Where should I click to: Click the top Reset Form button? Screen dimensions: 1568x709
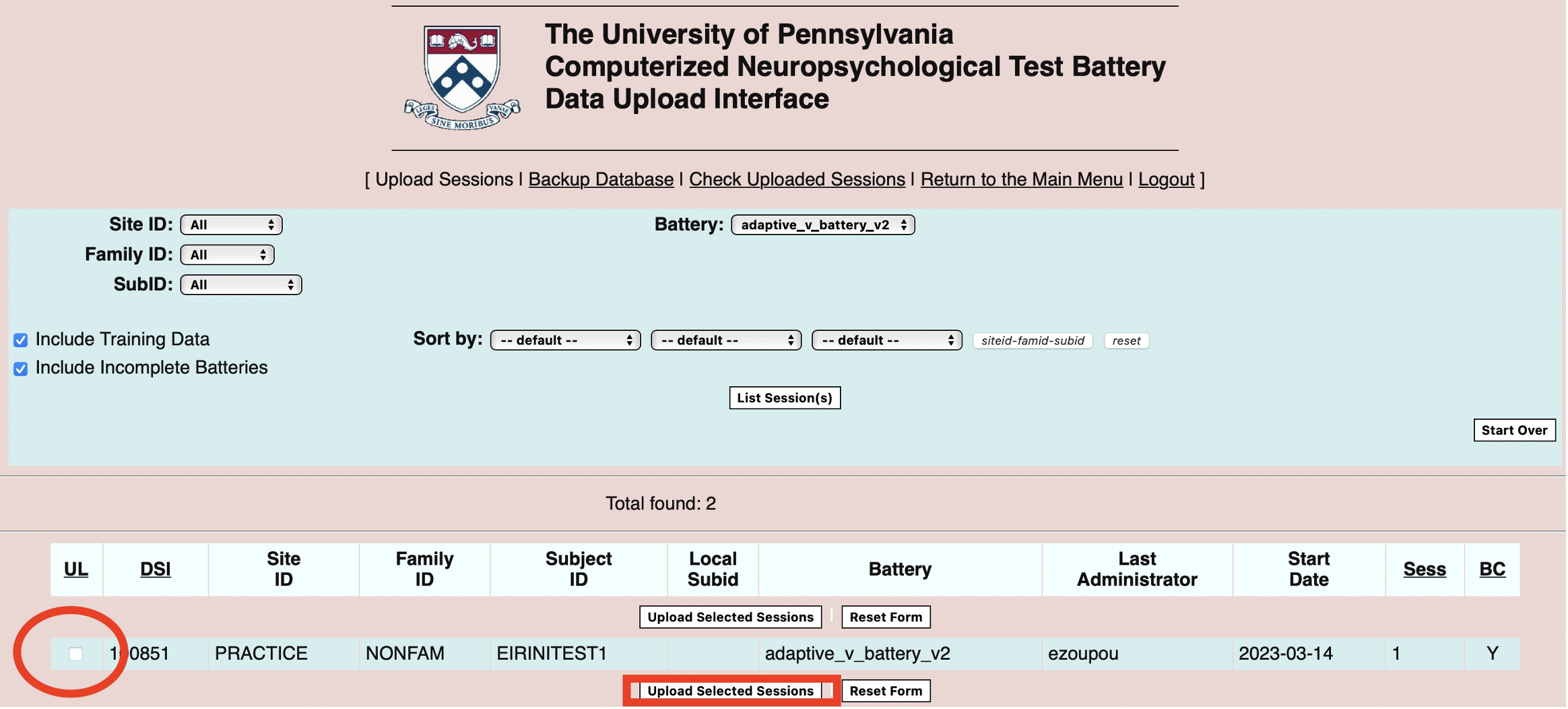tap(885, 617)
